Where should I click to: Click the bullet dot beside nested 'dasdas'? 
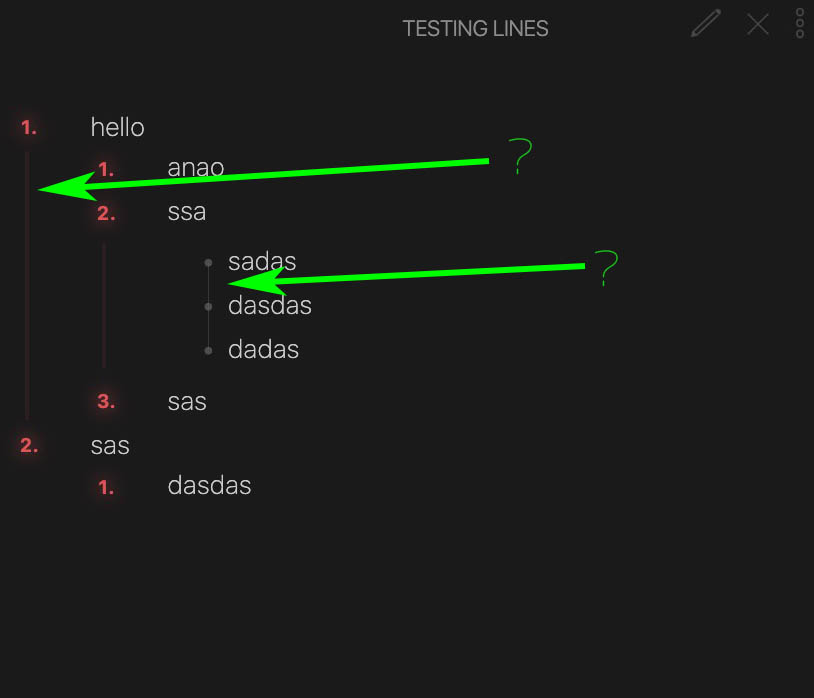coord(208,307)
